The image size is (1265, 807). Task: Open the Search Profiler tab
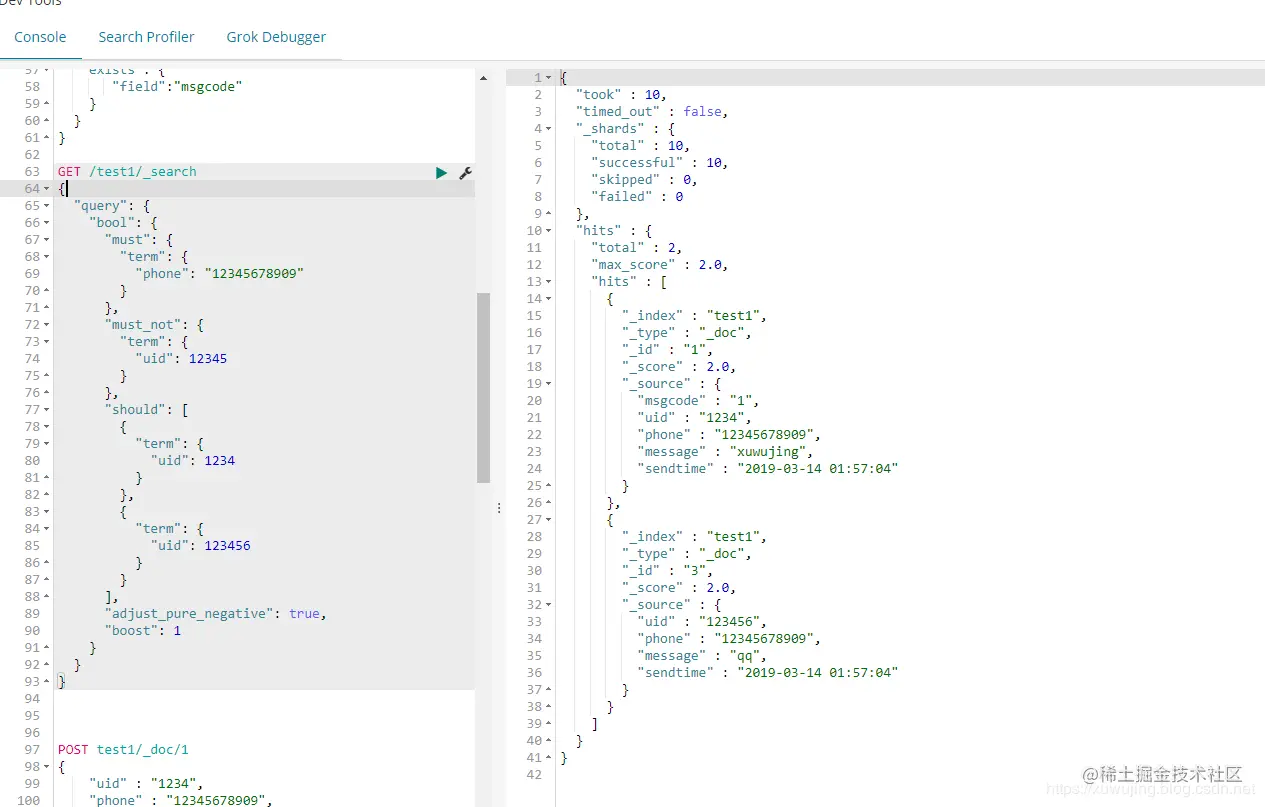(x=146, y=37)
